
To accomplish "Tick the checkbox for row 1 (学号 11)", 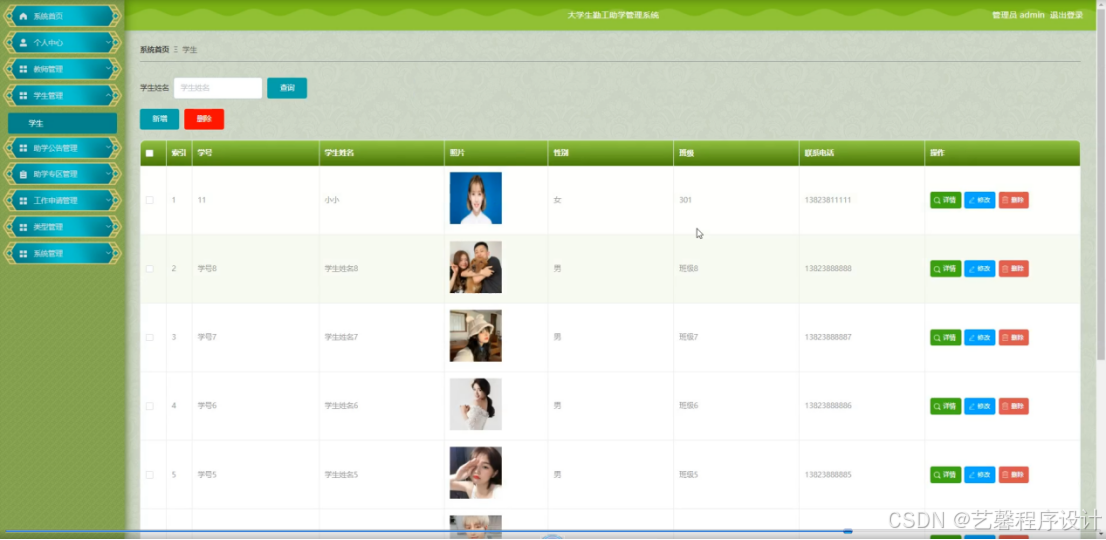I will coord(150,200).
